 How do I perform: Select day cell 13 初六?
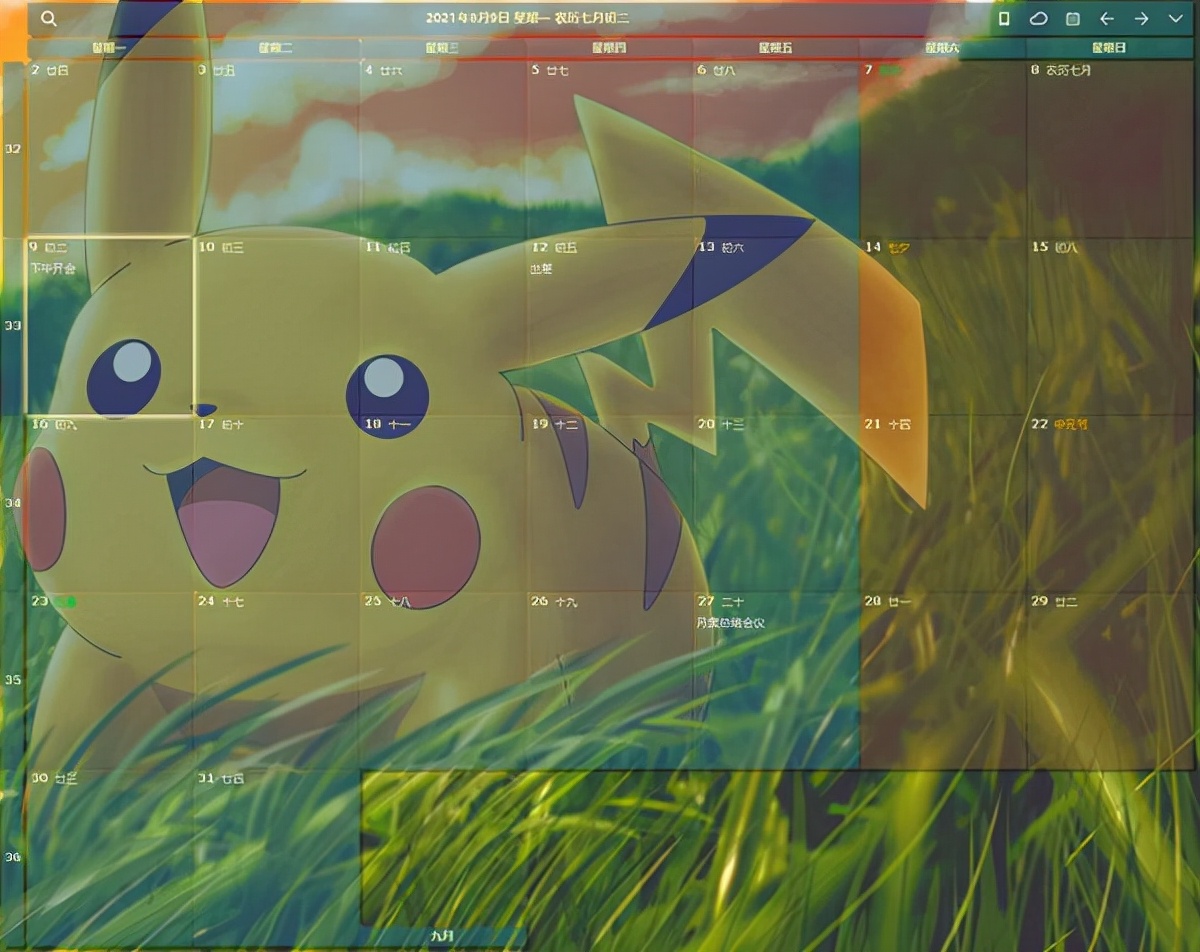pos(776,326)
